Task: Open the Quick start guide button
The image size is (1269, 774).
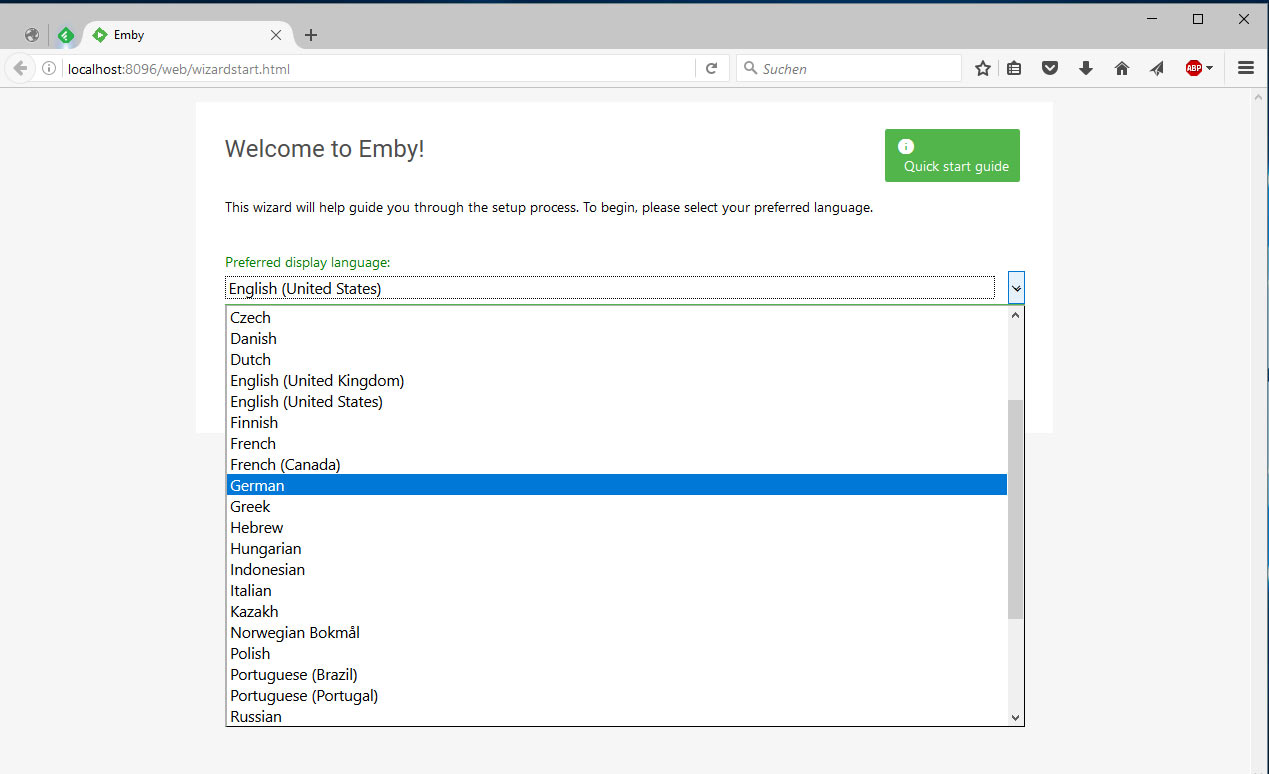Action: click(952, 155)
